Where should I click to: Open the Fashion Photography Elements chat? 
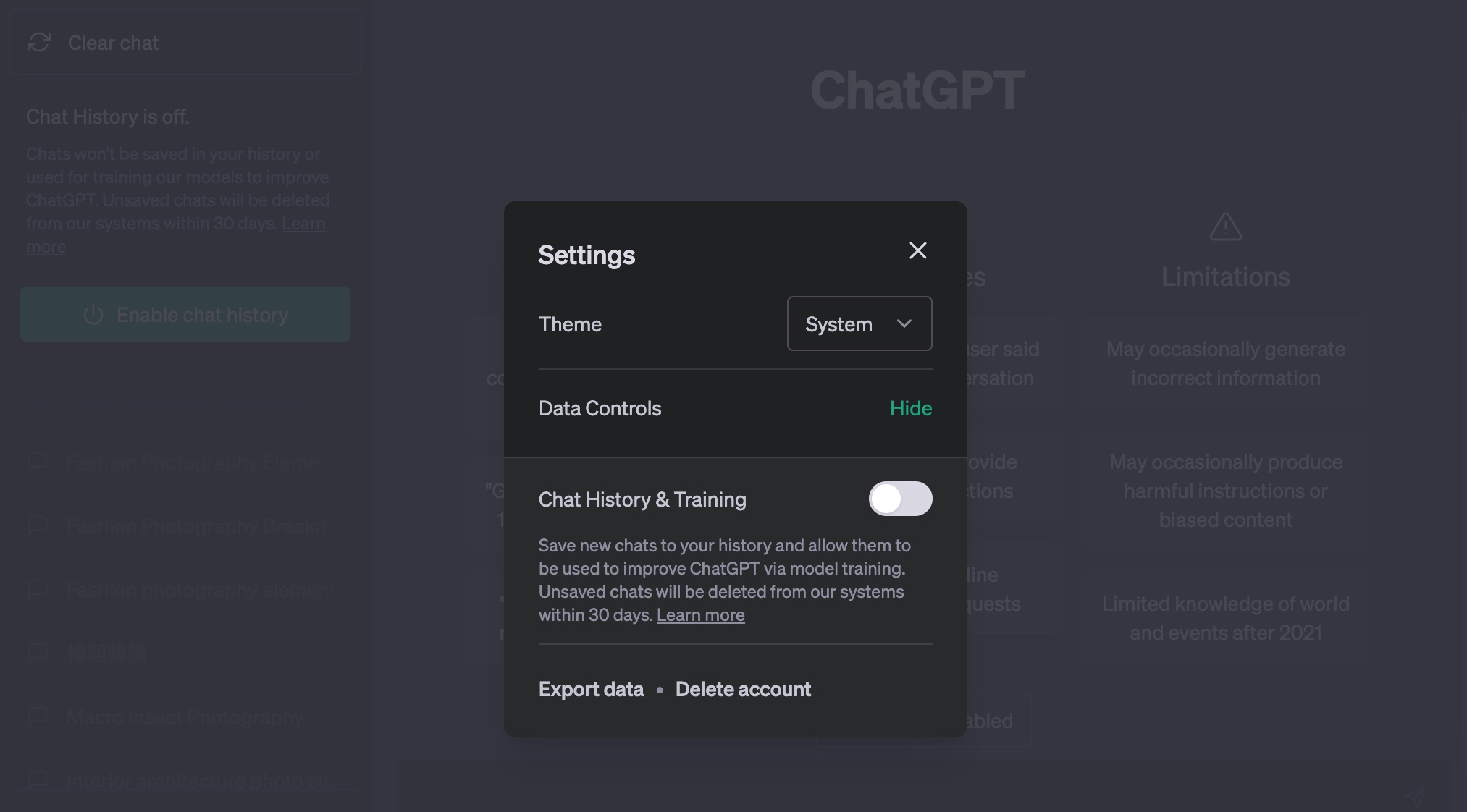[201, 462]
